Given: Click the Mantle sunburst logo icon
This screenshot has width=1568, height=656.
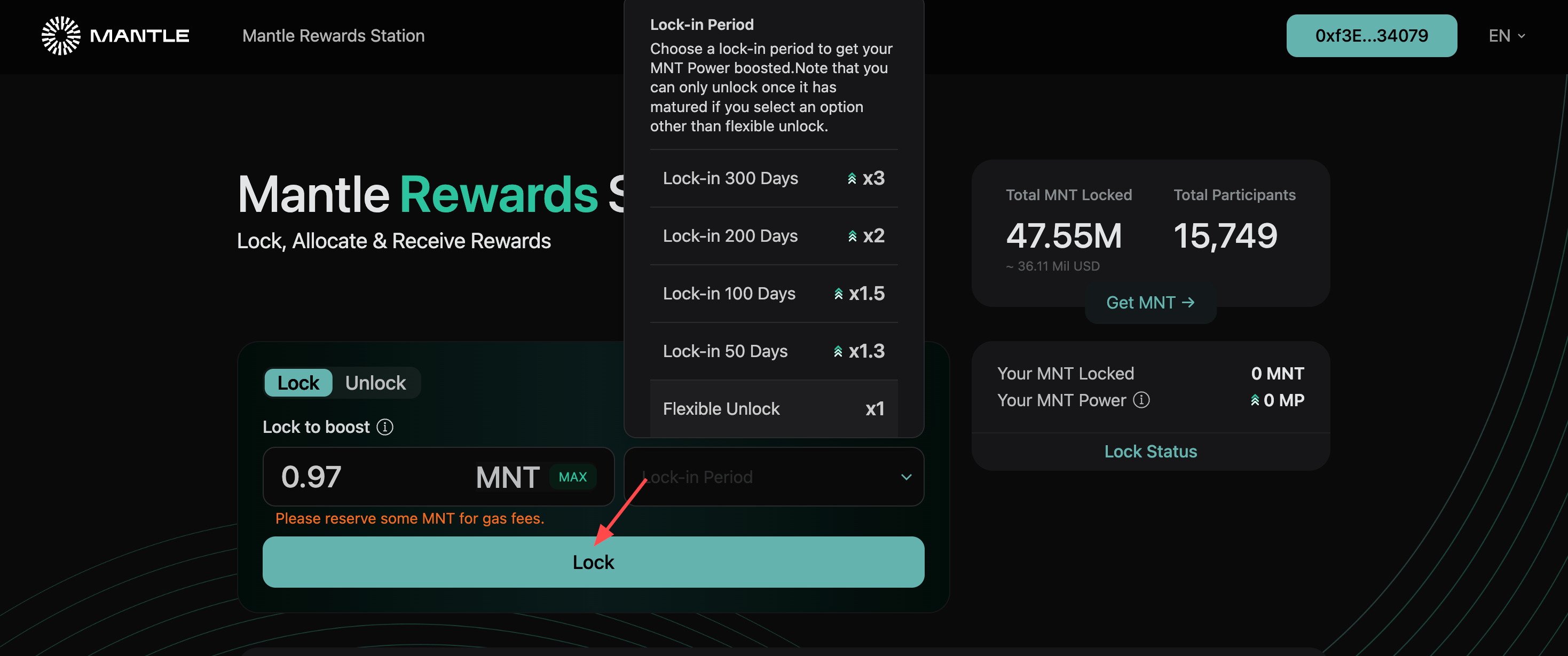Looking at the screenshot, I should [61, 36].
